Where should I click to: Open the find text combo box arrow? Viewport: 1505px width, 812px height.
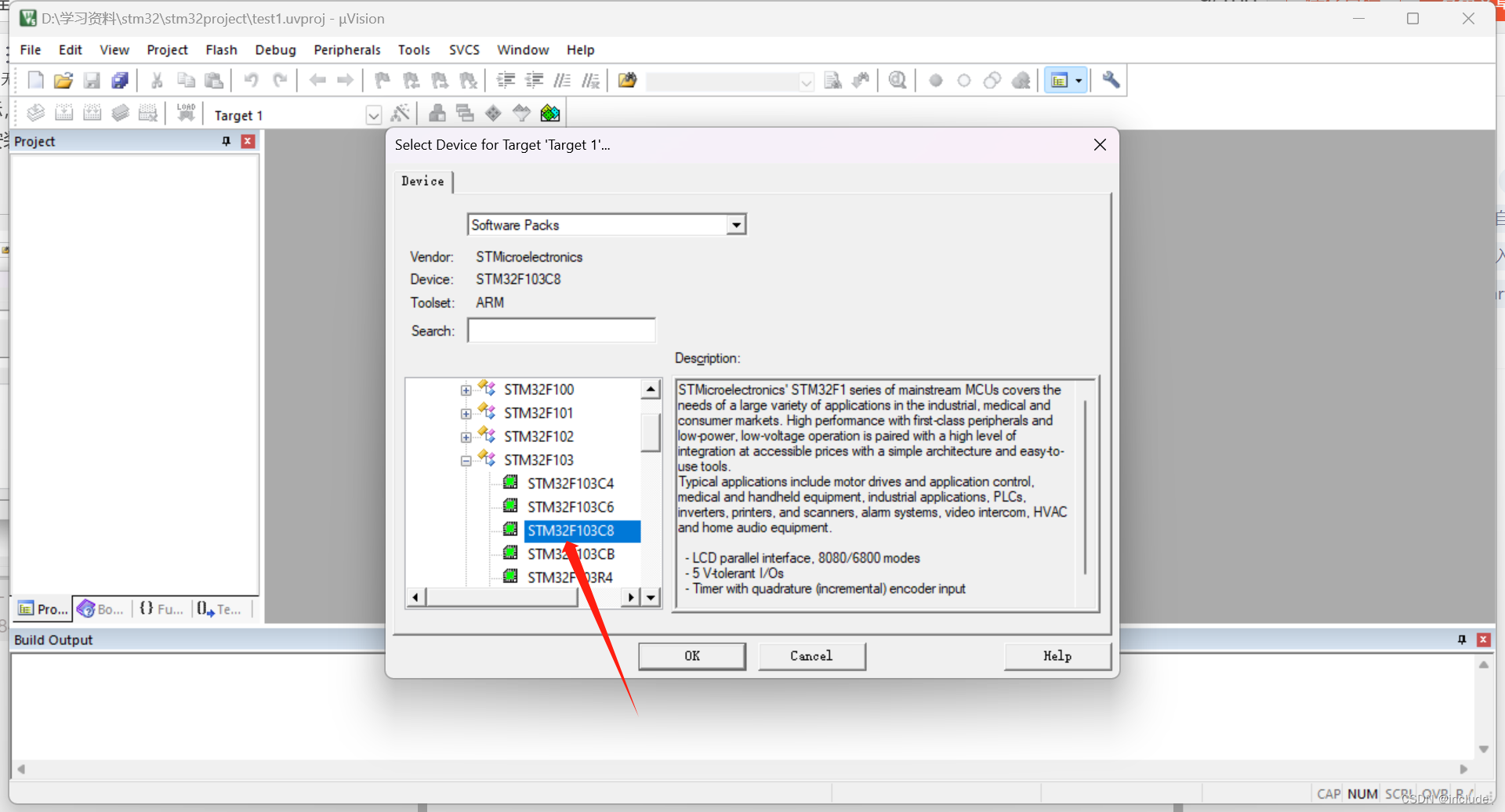[806, 82]
